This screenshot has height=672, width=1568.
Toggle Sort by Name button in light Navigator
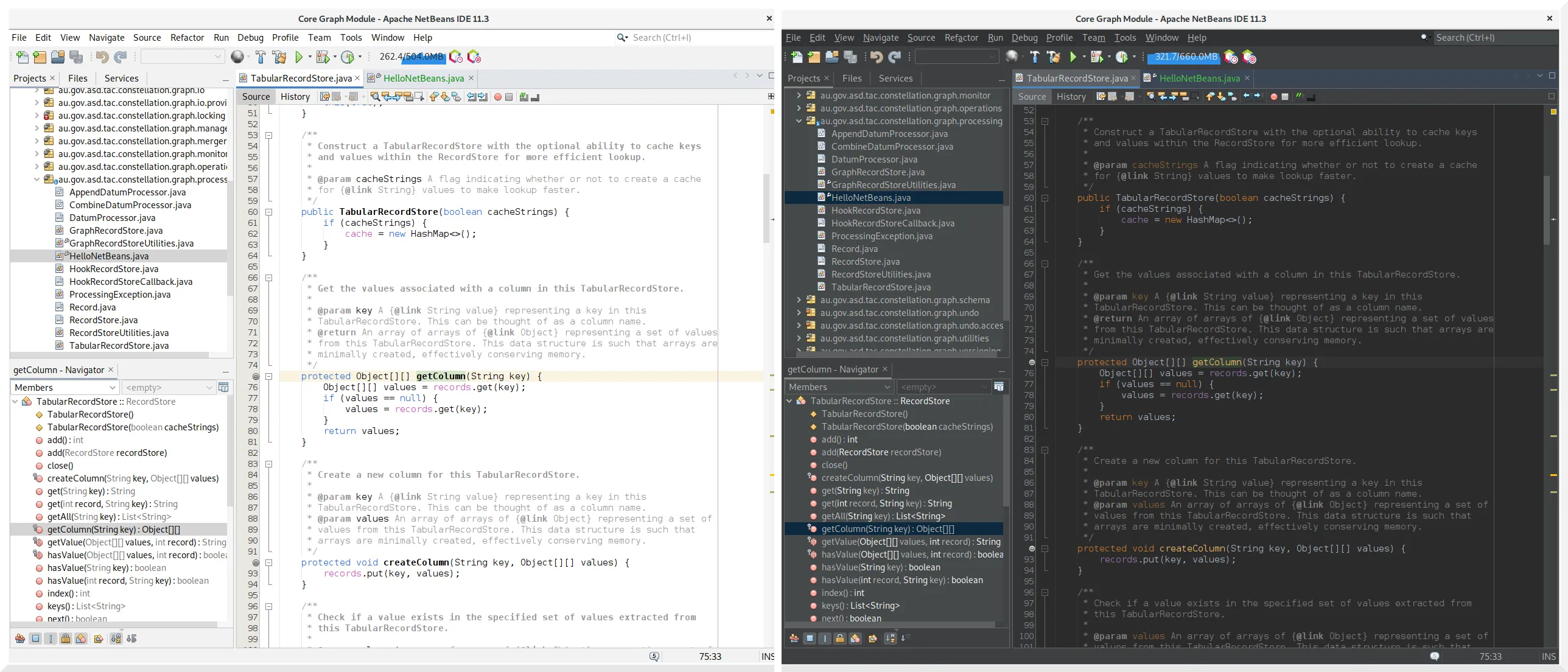point(116,639)
